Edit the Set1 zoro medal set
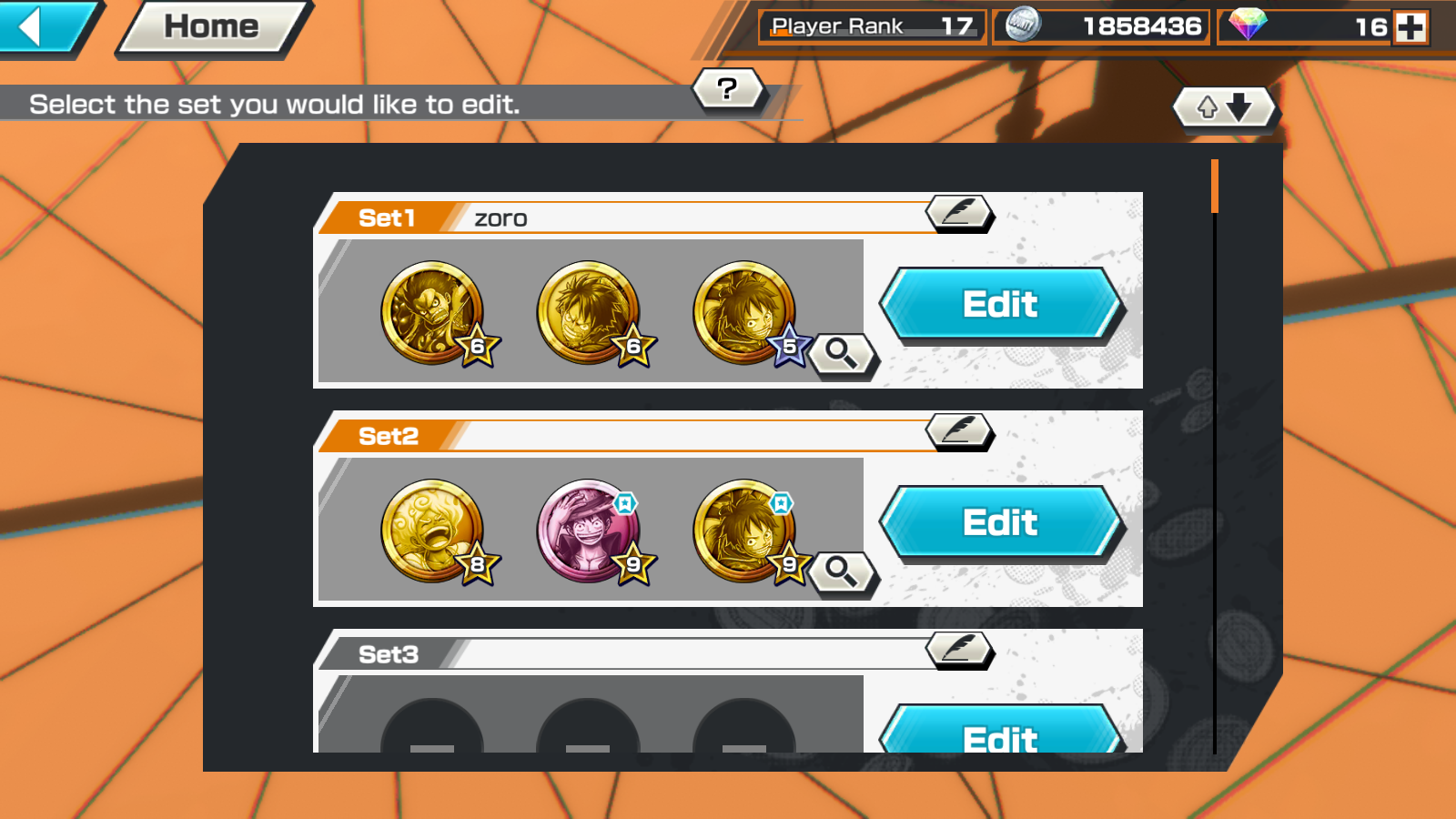Screen dimensions: 1456x819 [1001, 305]
